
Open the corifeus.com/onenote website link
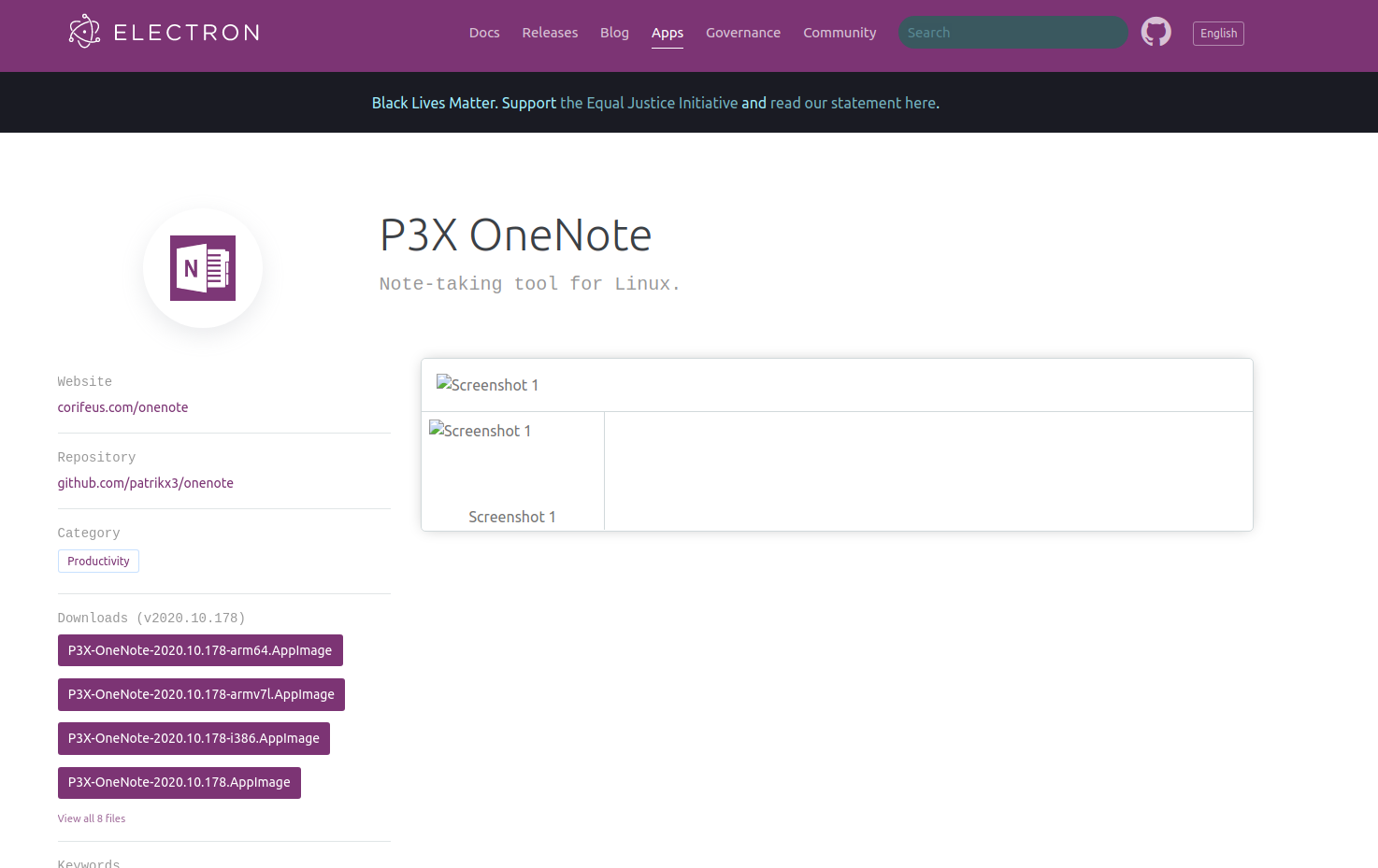122,406
